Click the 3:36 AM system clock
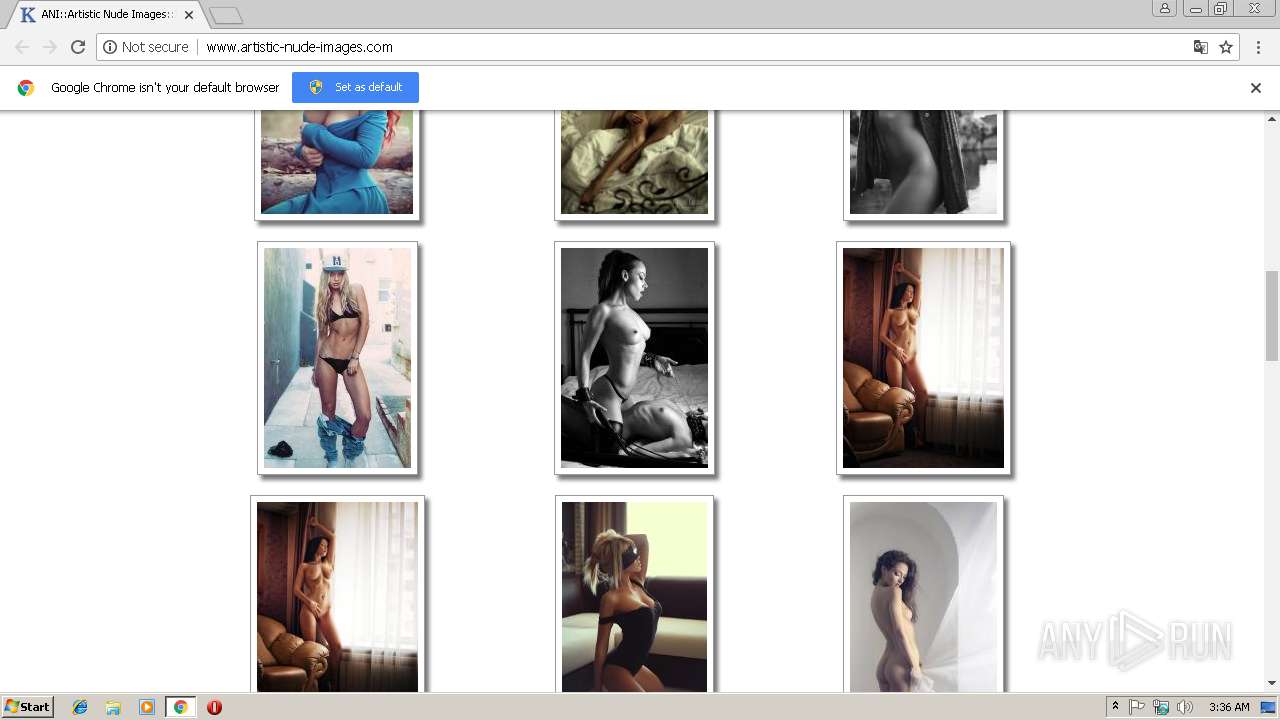Viewport: 1280px width, 720px height. (1229, 707)
